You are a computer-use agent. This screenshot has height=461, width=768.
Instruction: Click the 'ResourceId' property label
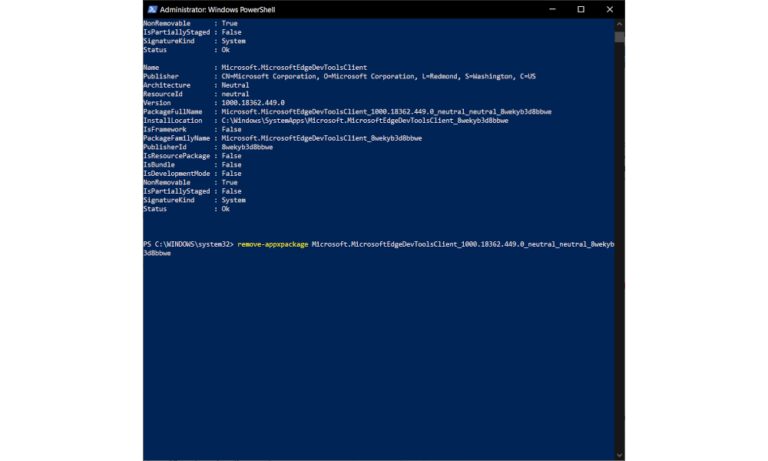tap(163, 94)
